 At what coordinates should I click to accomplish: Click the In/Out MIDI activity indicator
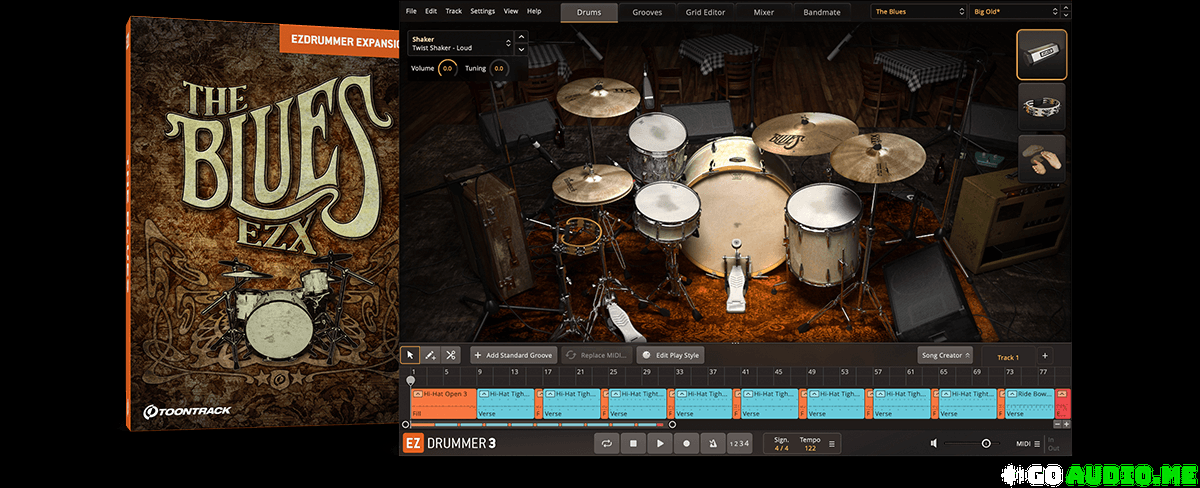click(1051, 444)
